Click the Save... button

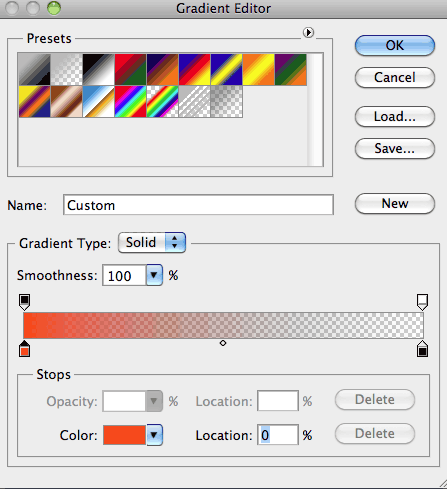point(395,149)
